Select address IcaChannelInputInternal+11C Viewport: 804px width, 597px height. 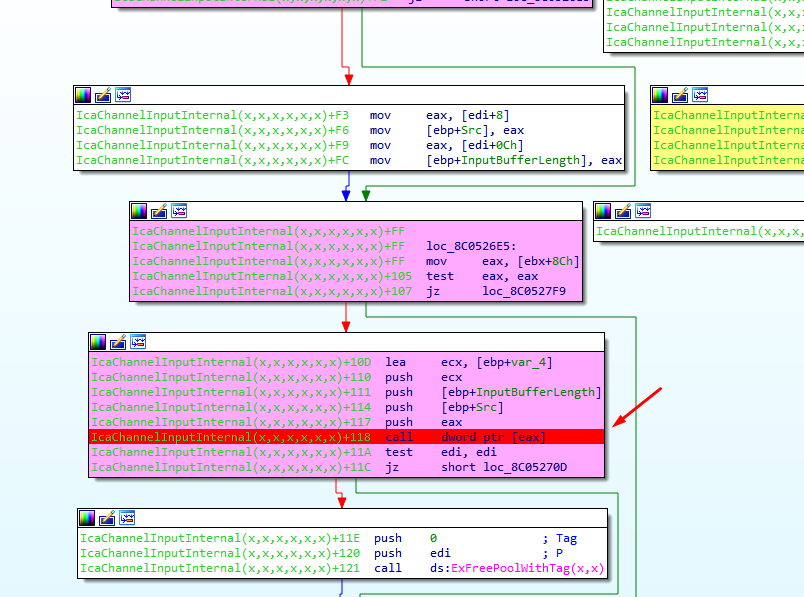[231, 467]
